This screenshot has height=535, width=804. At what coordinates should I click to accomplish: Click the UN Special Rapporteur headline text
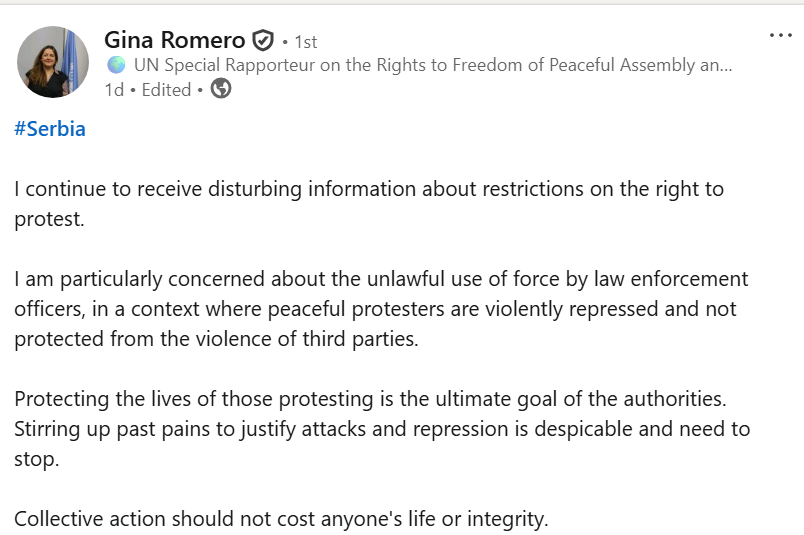click(x=432, y=65)
